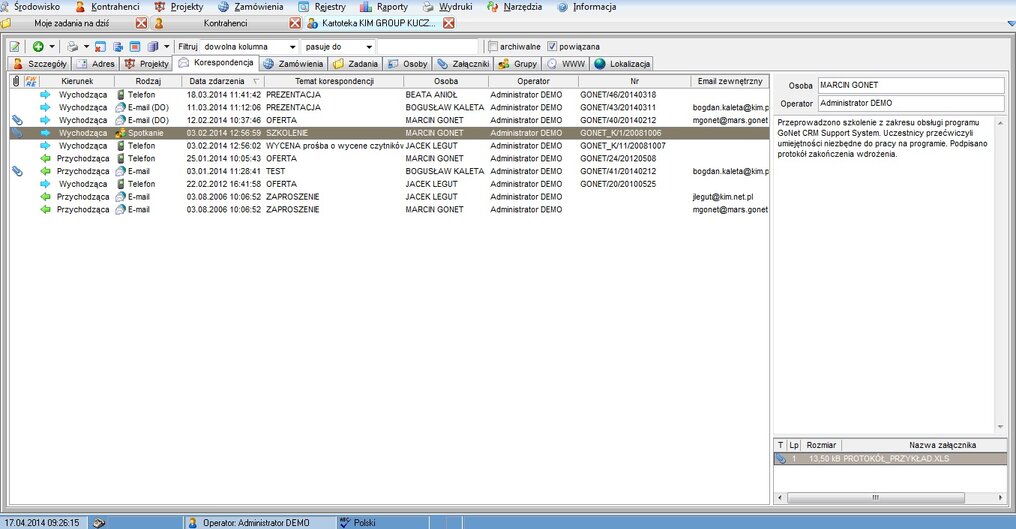Select the 'GONET/43/20140311' number cell
Screen dimensions: 1016x529
click(618, 108)
